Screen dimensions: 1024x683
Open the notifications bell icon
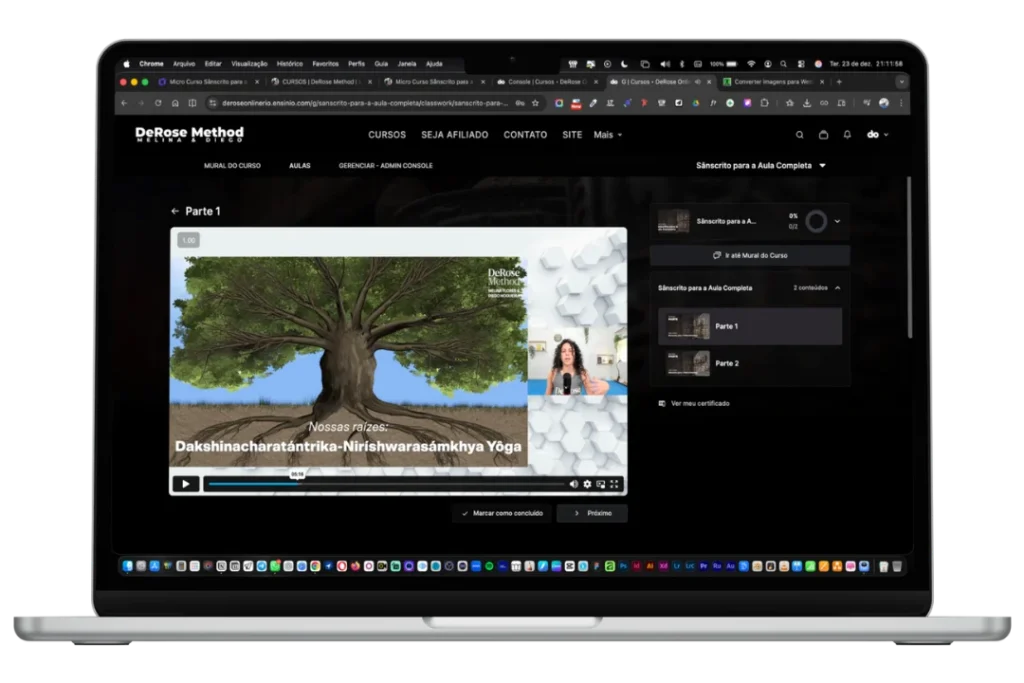point(847,135)
